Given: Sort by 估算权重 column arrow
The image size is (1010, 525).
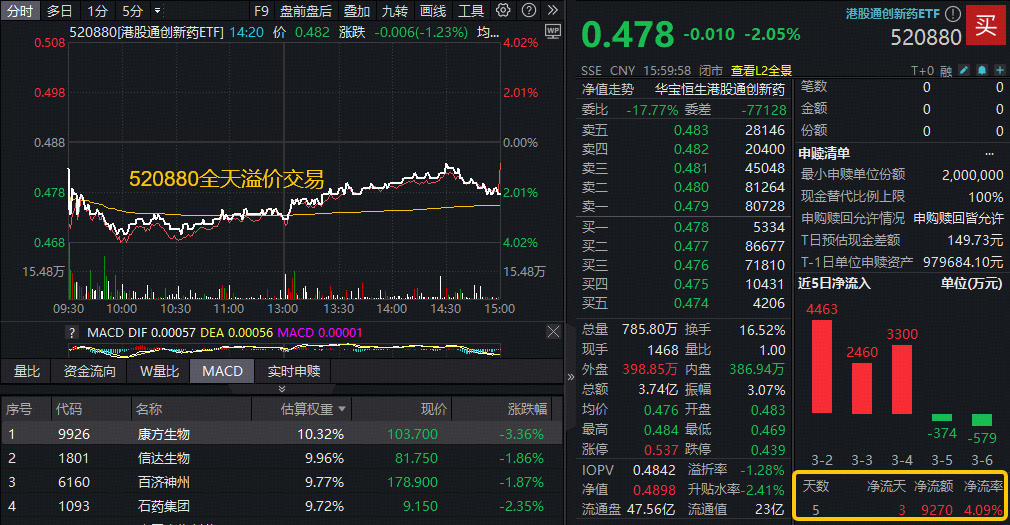Looking at the screenshot, I should [343, 409].
